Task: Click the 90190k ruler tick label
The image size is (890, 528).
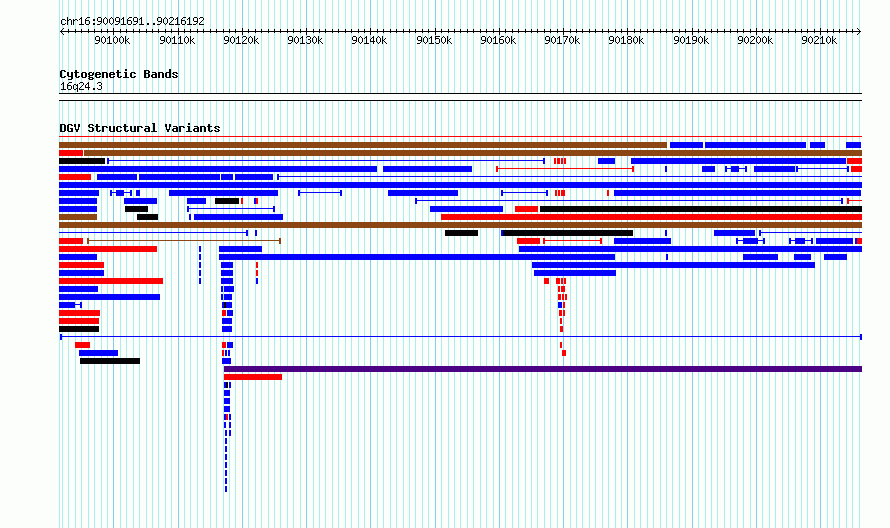Action: pyautogui.click(x=691, y=40)
